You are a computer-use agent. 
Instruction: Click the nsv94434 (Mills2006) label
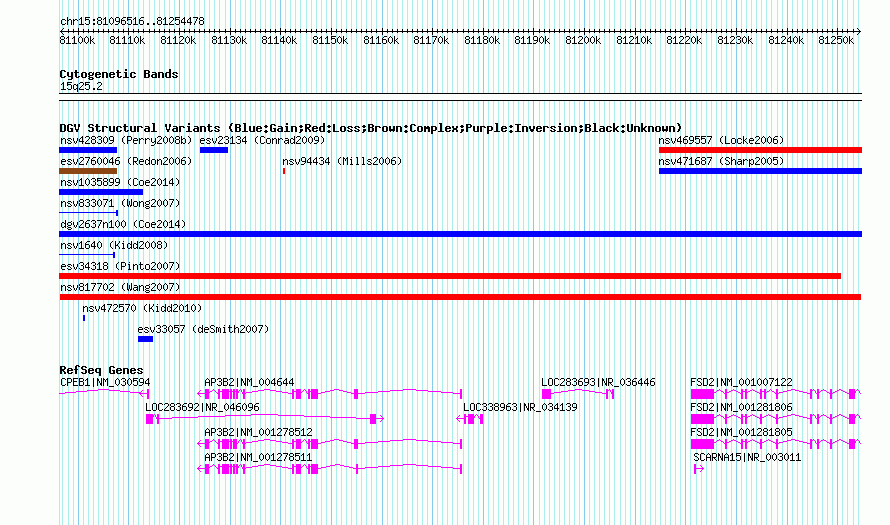tap(342, 161)
